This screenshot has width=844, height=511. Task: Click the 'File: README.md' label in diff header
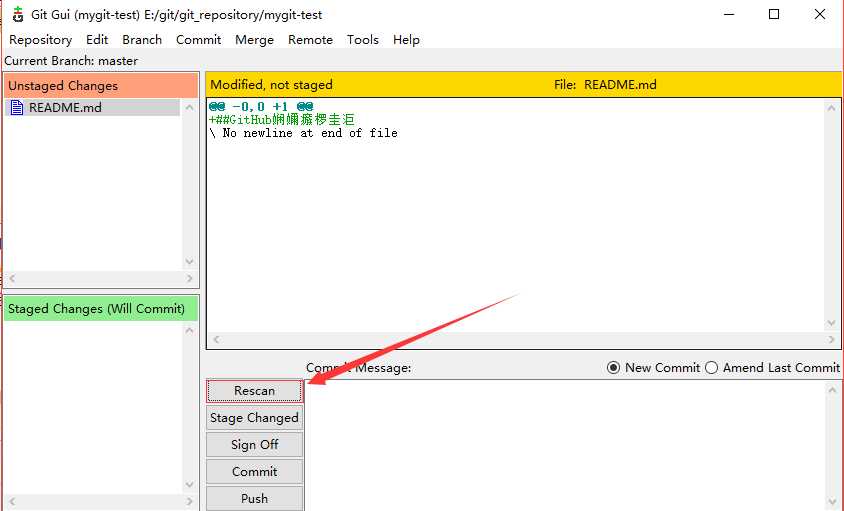(x=605, y=85)
